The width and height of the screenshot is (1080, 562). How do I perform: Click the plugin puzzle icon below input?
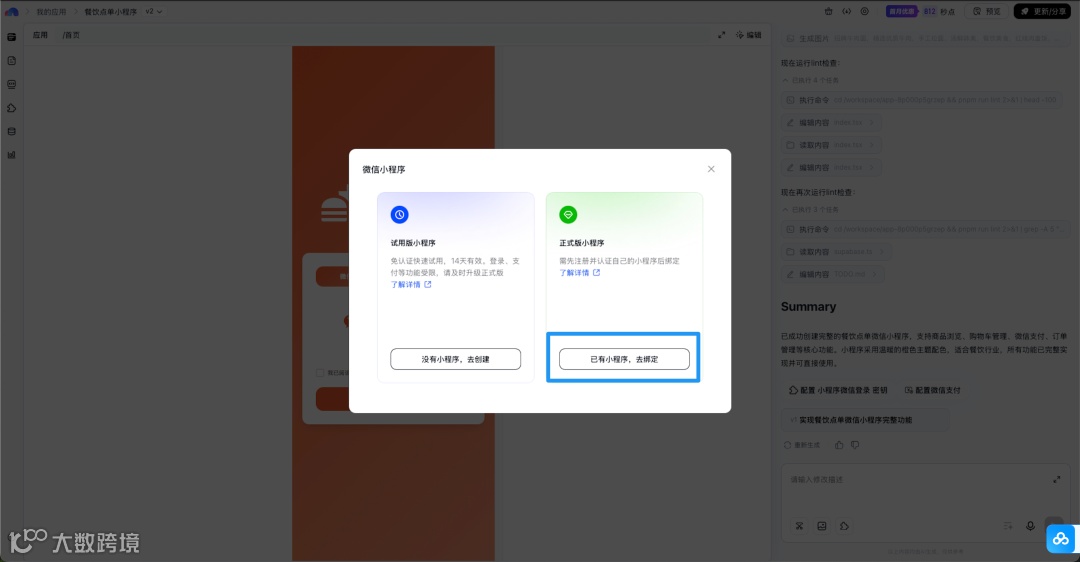click(844, 526)
